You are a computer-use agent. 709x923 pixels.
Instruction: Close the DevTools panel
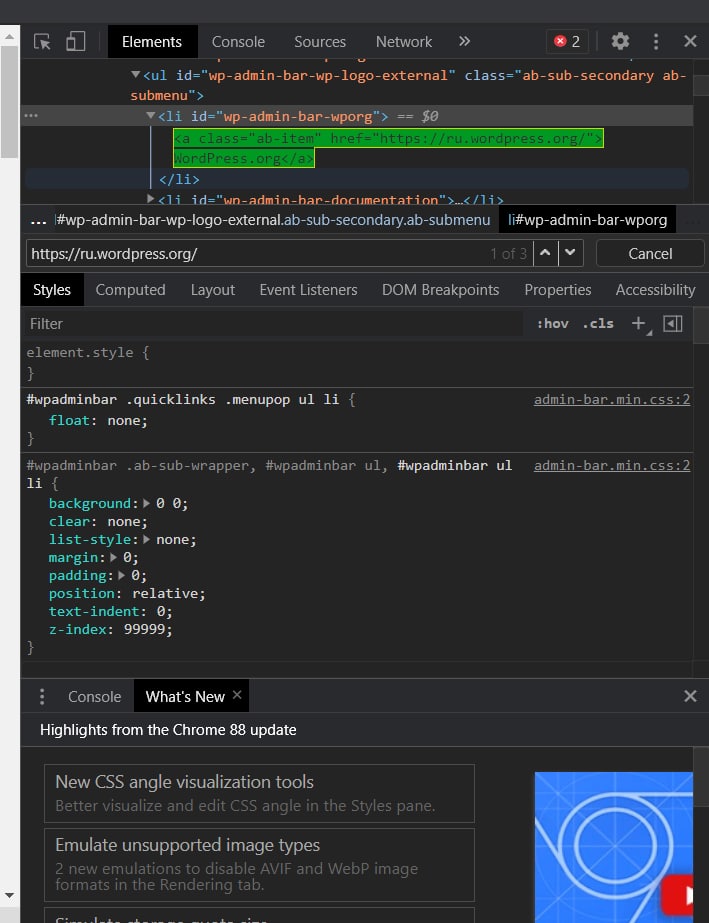pos(690,41)
